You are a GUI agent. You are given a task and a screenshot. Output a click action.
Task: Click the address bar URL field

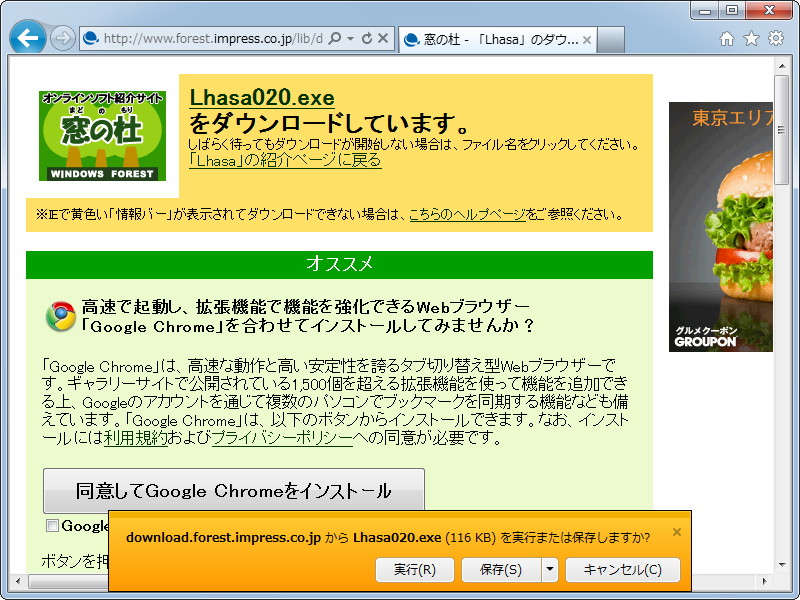click(212, 38)
